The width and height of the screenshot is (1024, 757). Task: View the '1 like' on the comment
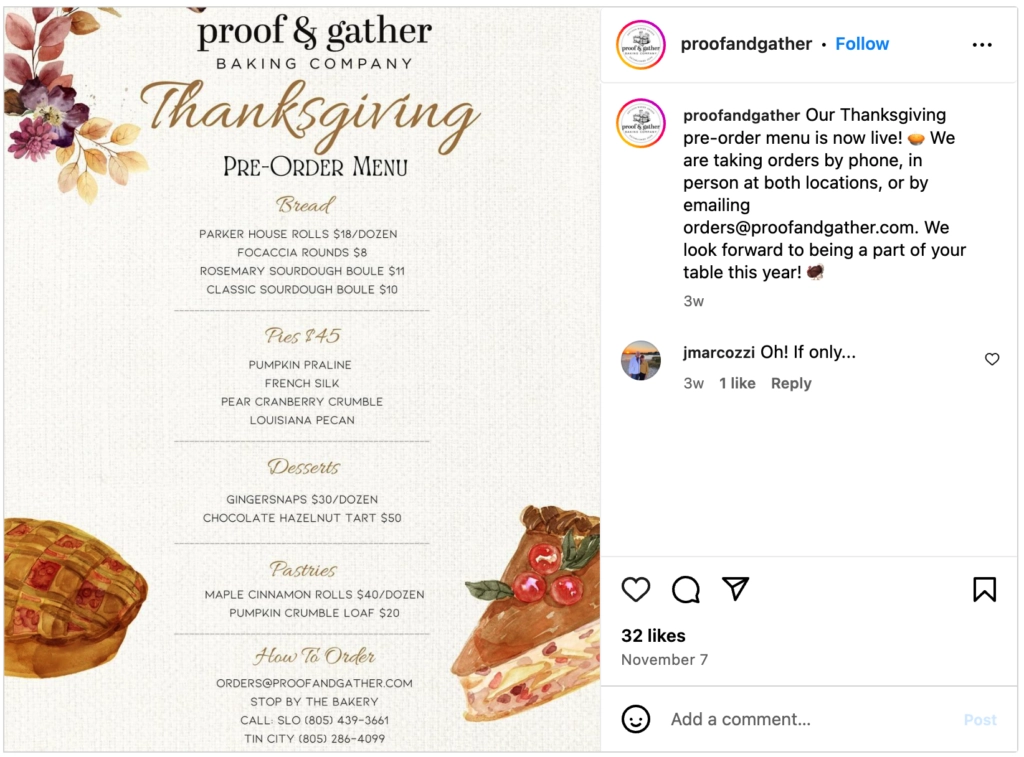737,383
